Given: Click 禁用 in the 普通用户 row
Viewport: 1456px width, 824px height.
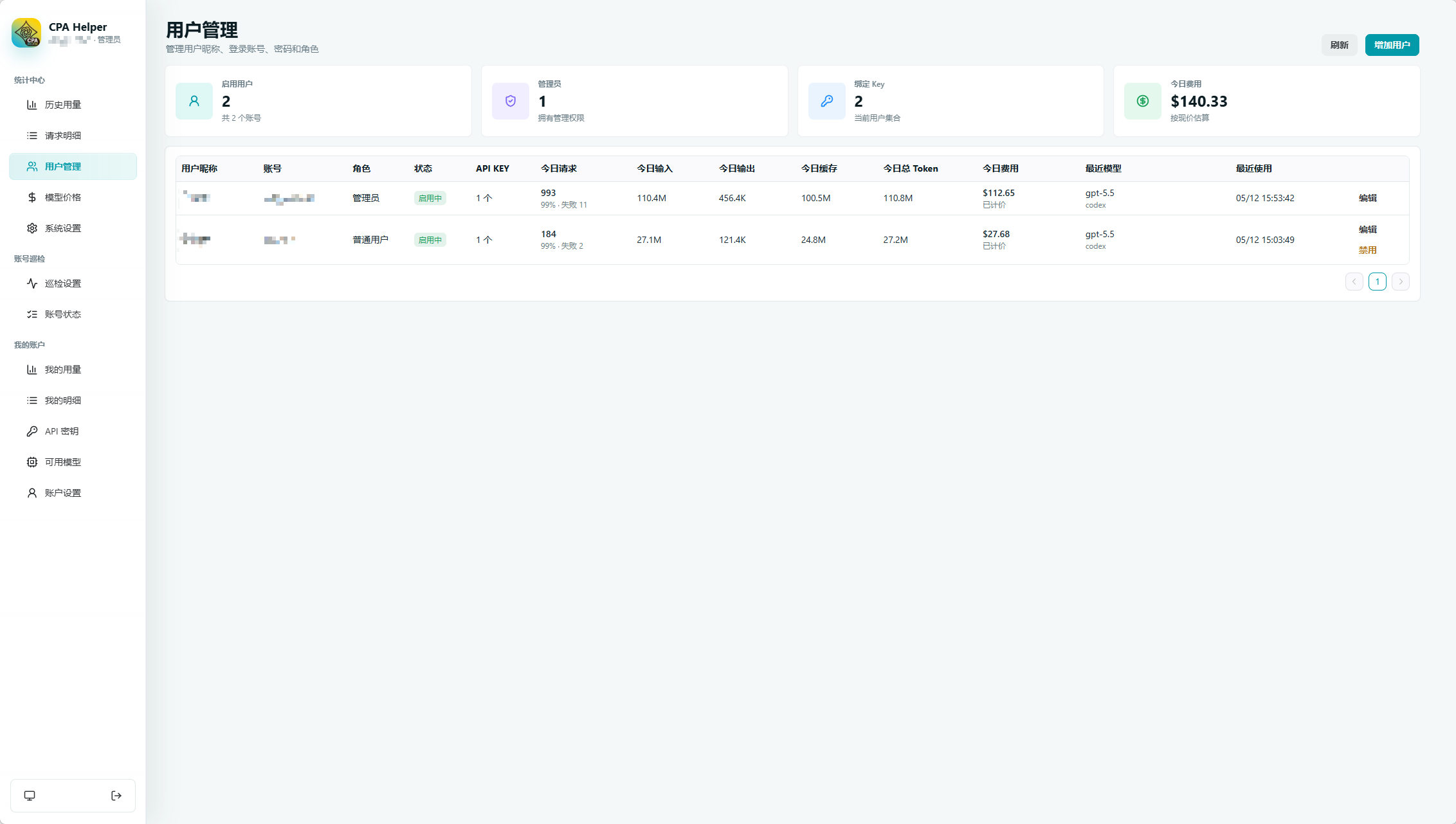Looking at the screenshot, I should tap(1368, 250).
